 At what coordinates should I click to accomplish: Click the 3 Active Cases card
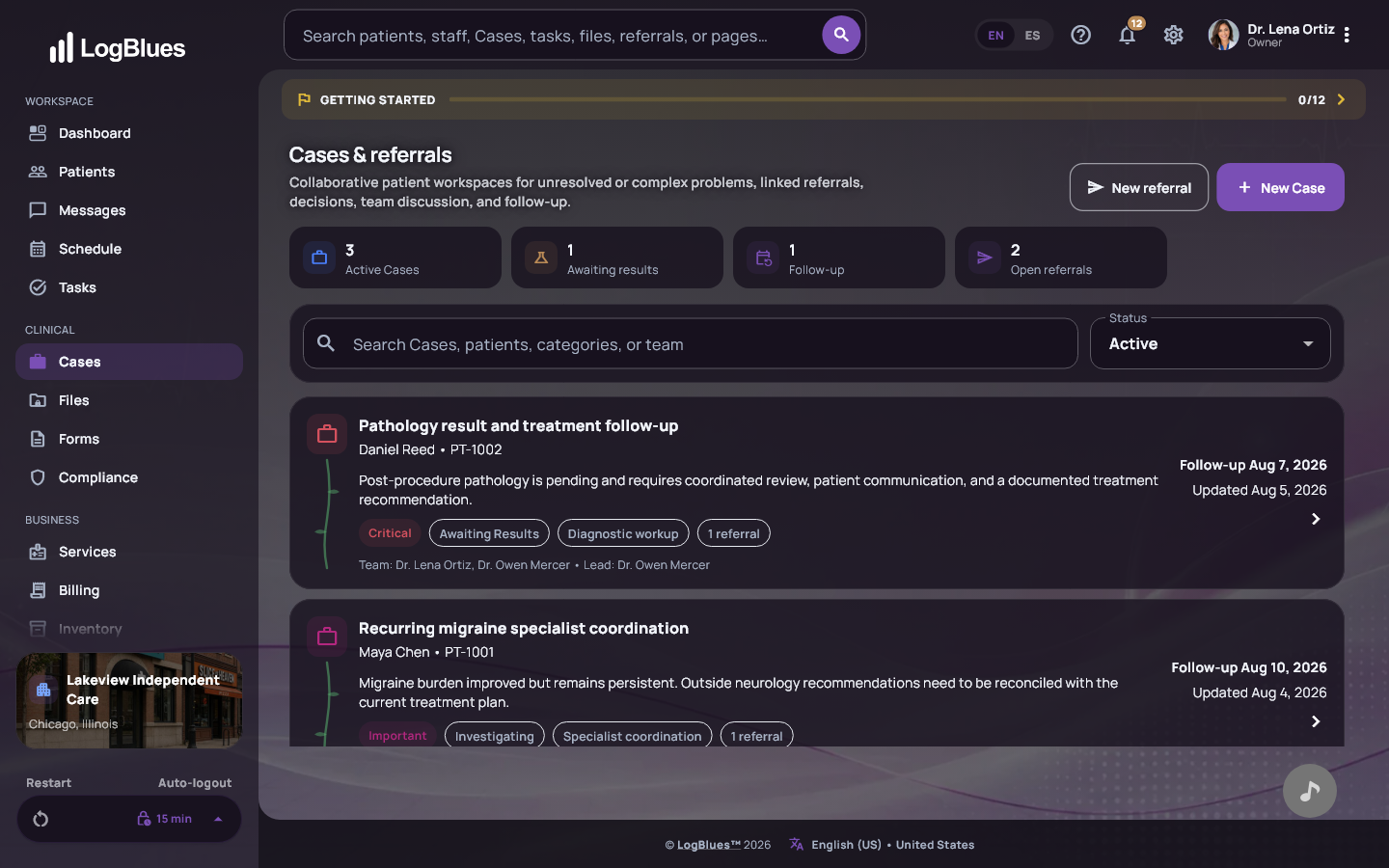[x=395, y=258]
